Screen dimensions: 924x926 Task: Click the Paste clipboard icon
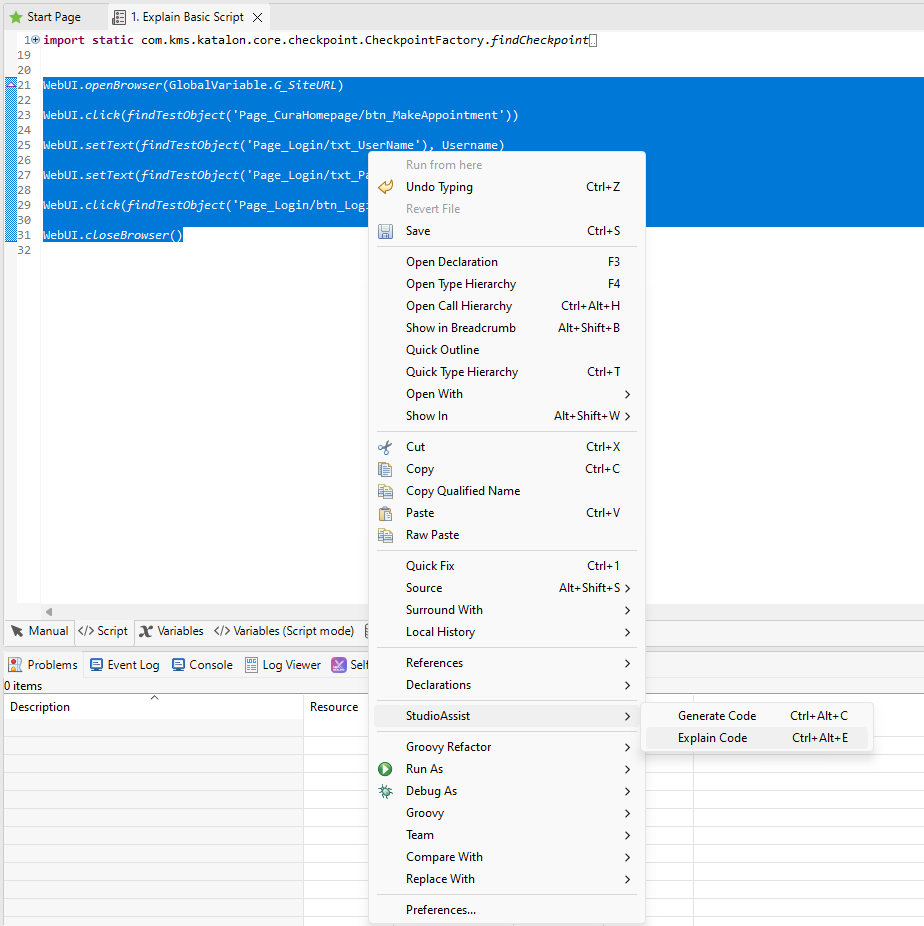click(385, 513)
